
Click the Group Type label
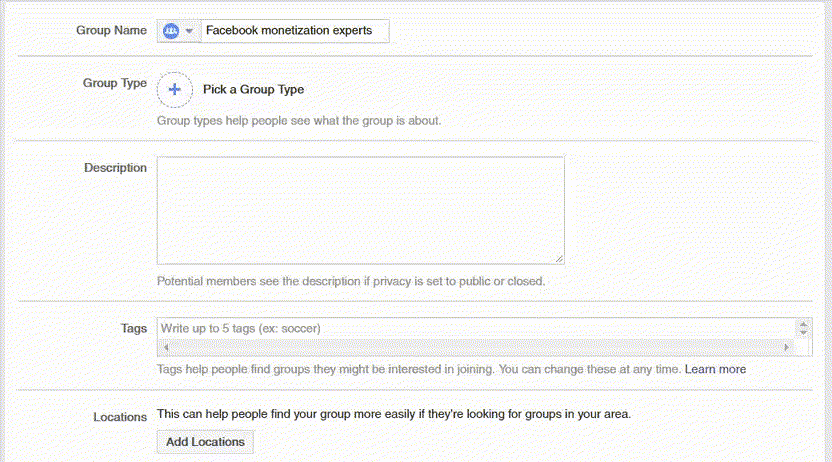pyautogui.click(x=114, y=83)
